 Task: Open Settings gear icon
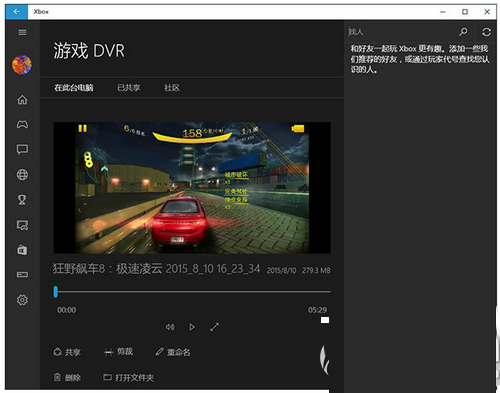click(x=22, y=300)
